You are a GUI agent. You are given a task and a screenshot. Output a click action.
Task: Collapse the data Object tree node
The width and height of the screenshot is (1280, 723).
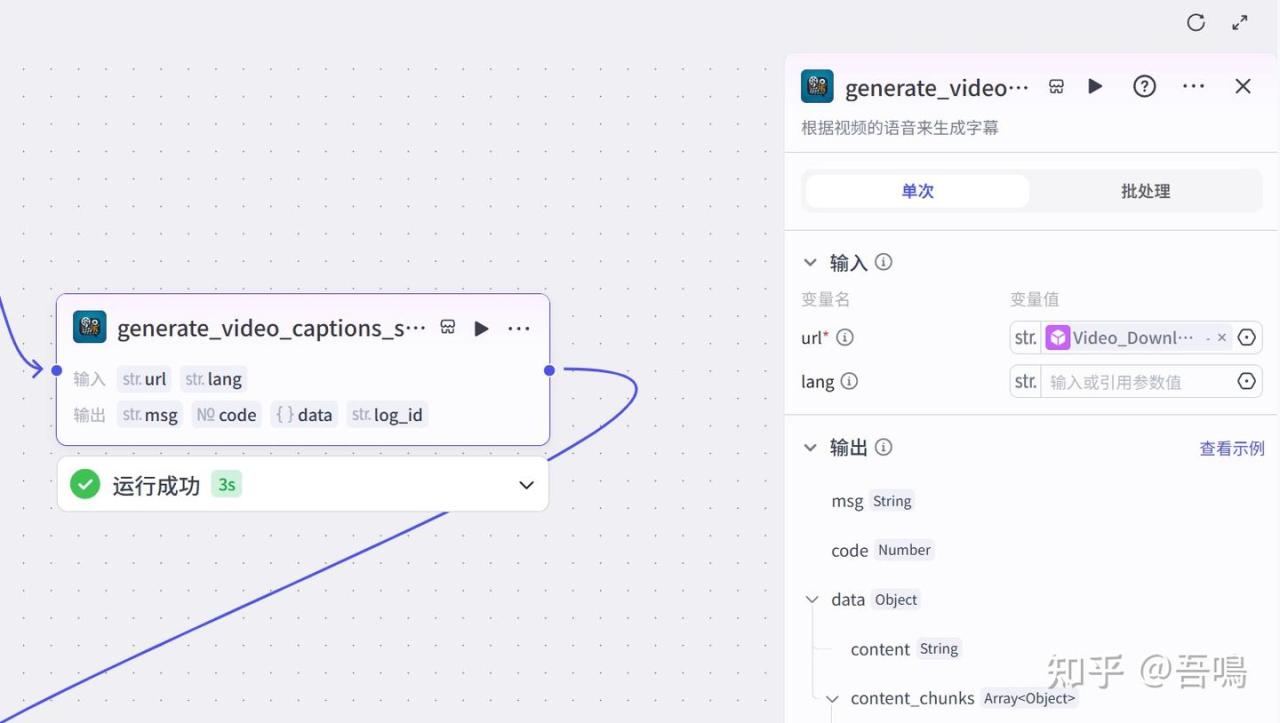point(812,600)
